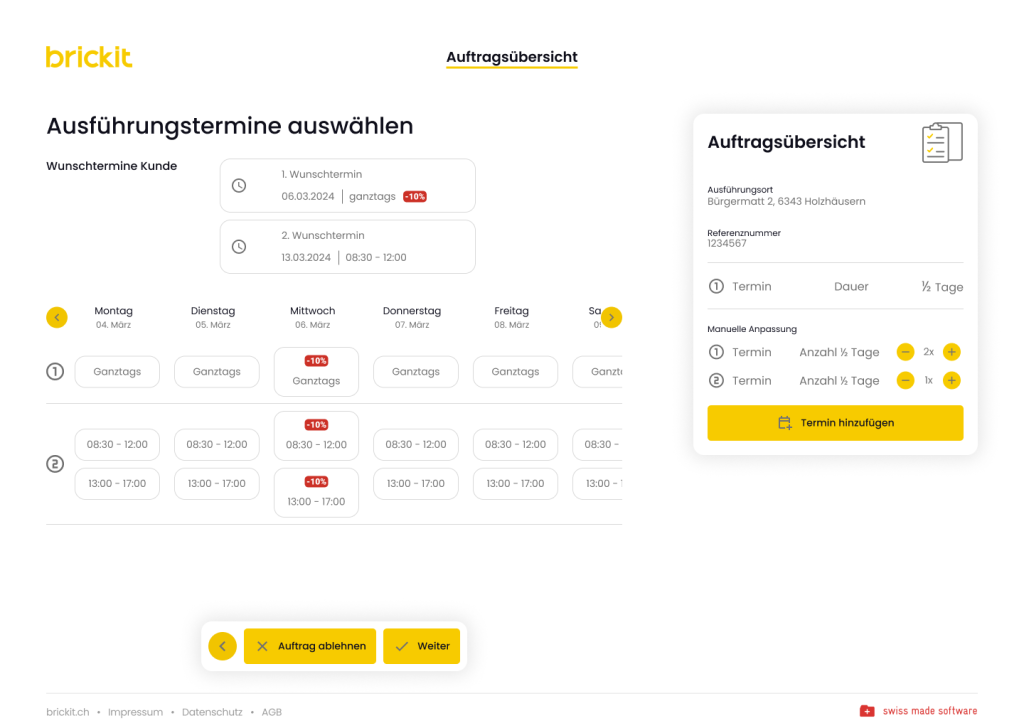Select the 1. Wunschtermin card 06.03.2024
This screenshot has height=728, width=1024.
pos(347,185)
